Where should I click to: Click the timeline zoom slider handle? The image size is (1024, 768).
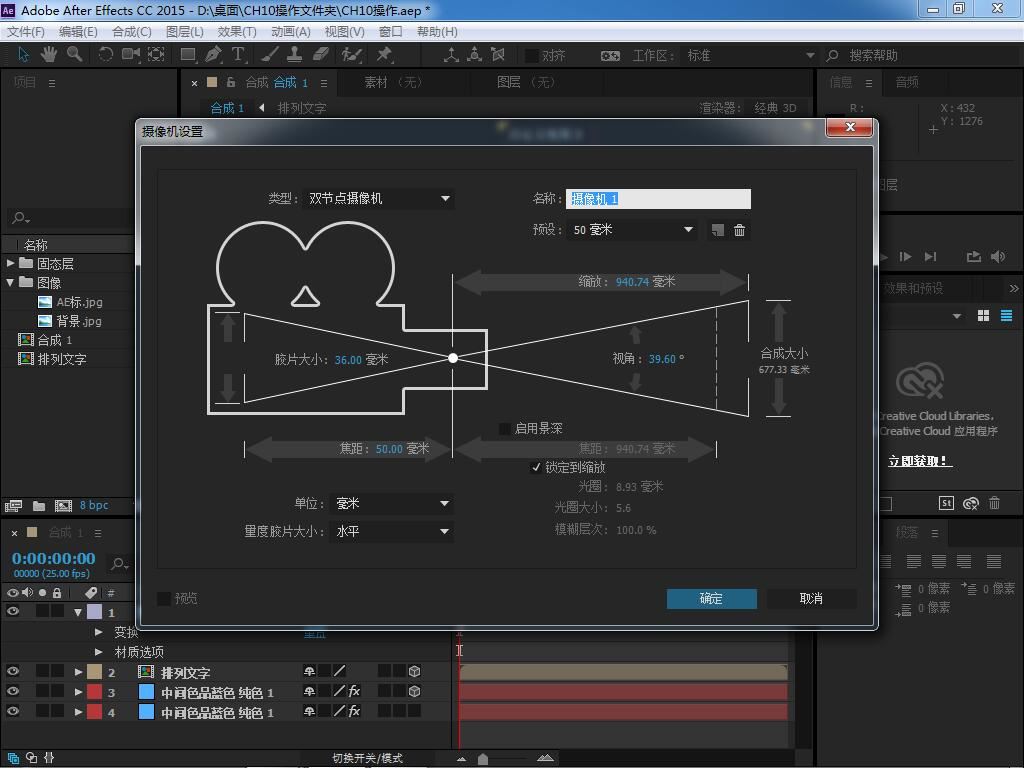tap(483, 758)
